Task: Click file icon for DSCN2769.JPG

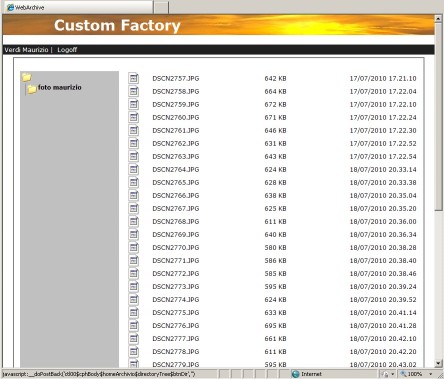Action: click(134, 234)
